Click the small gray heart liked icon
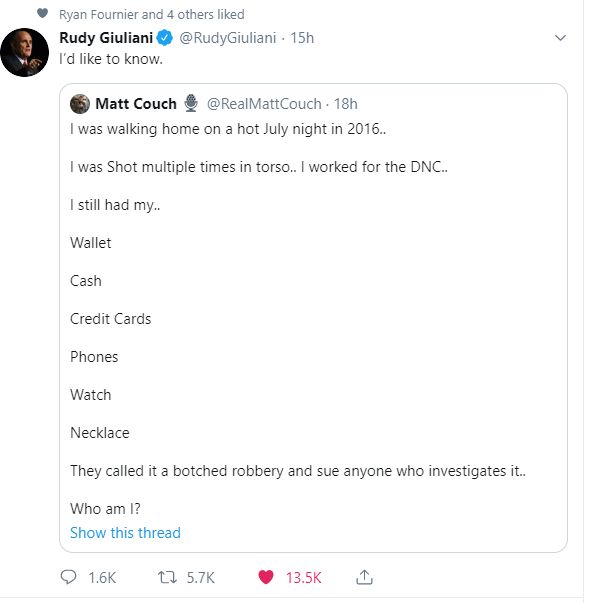The image size is (590, 603). tap(43, 13)
